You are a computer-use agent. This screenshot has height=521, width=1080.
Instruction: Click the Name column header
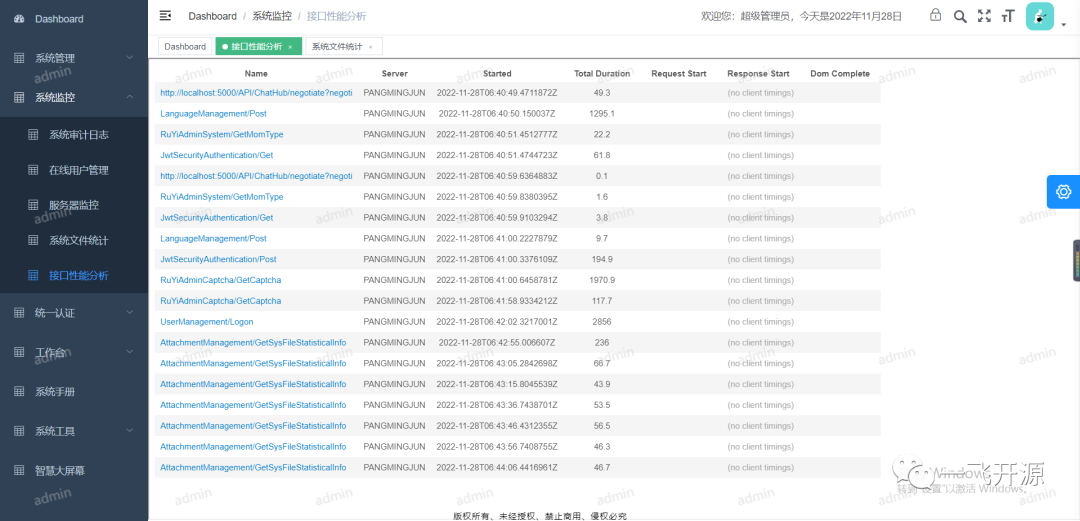[256, 74]
